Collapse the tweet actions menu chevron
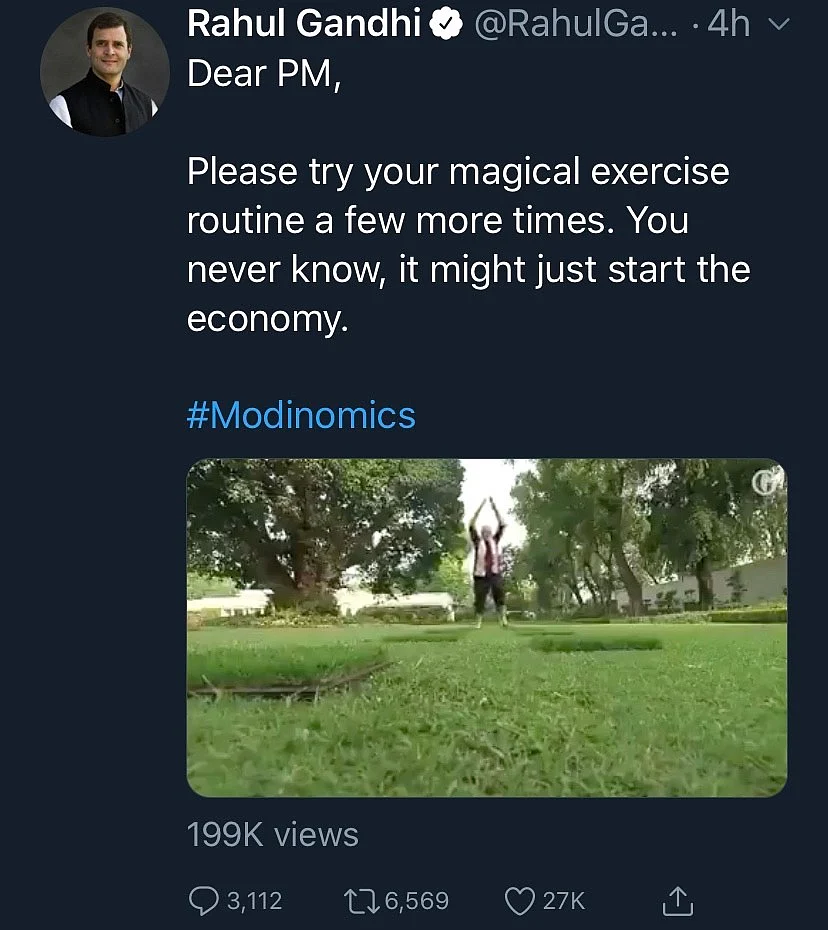This screenshot has width=828, height=930. point(779,24)
